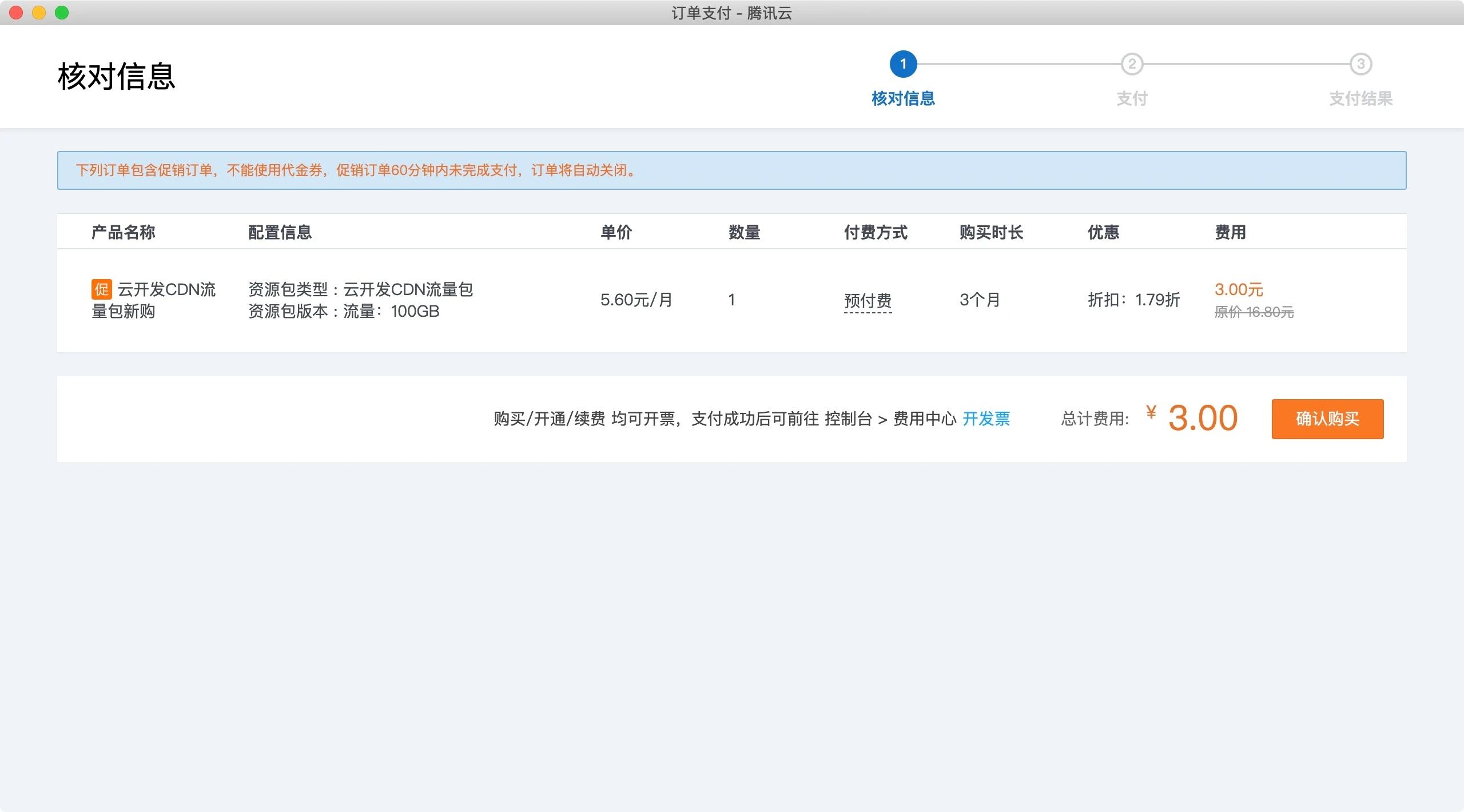Click the strikethrough 原价 16.80元 text

click(1254, 312)
